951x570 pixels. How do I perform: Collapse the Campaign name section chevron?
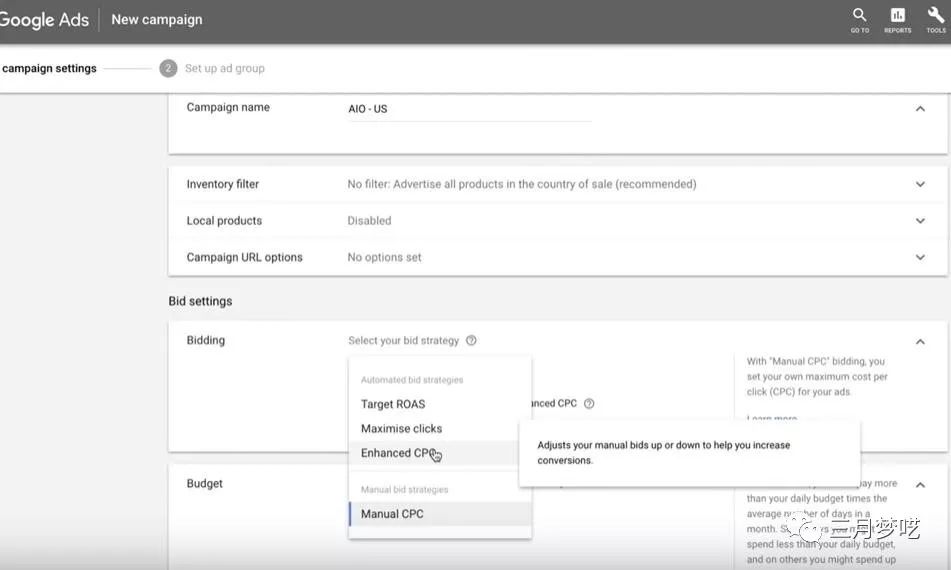tap(920, 108)
